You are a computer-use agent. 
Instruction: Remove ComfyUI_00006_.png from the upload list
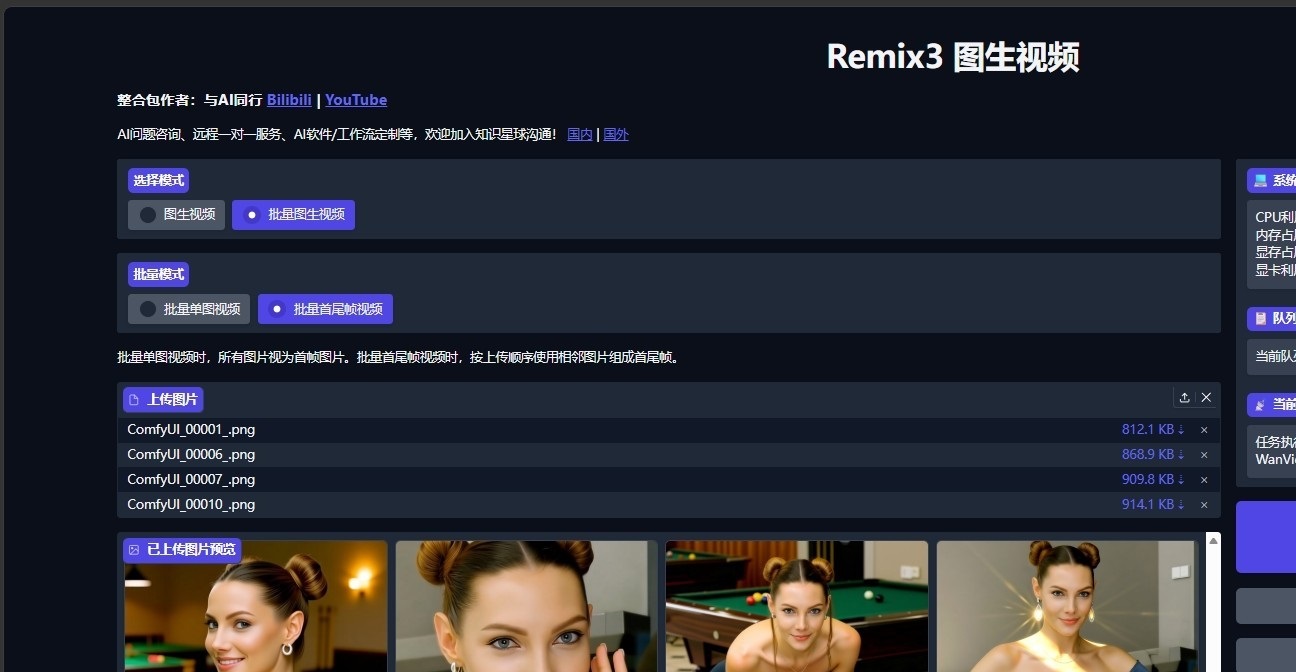[x=1204, y=455]
